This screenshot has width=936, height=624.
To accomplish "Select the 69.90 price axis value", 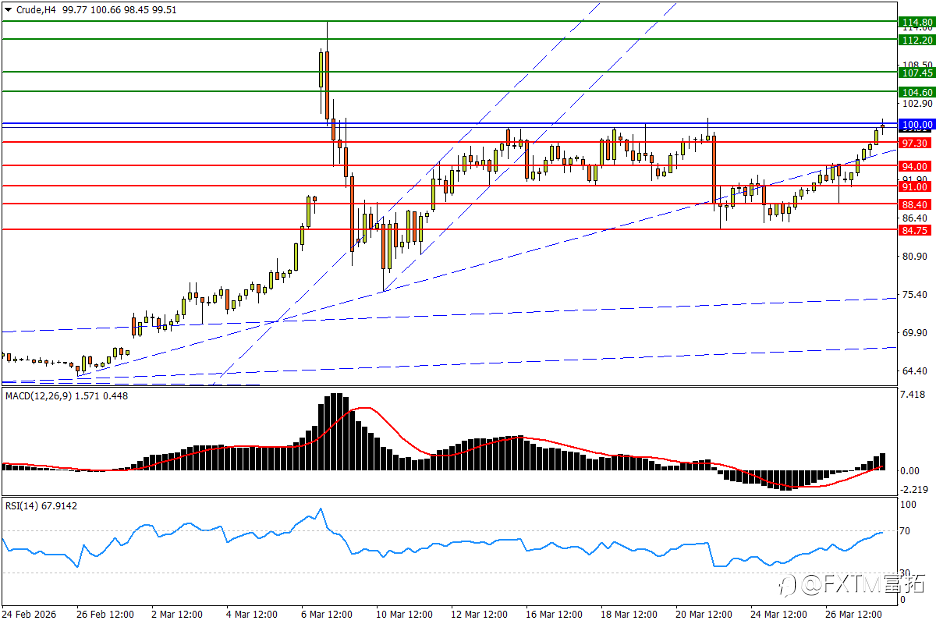I will pyautogui.click(x=915, y=333).
